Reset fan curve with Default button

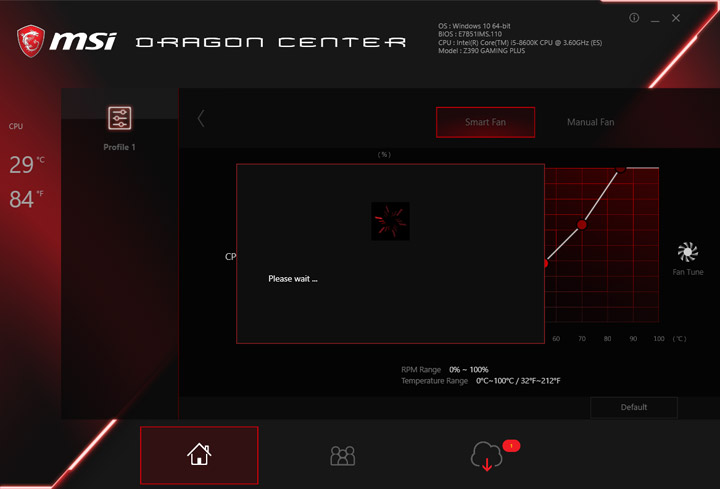coord(634,407)
